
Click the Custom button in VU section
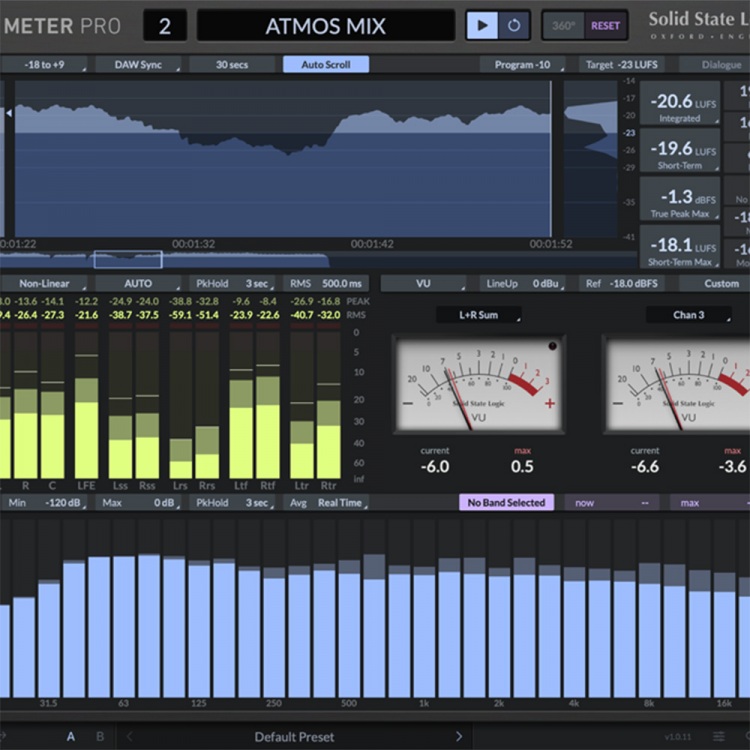(715, 284)
